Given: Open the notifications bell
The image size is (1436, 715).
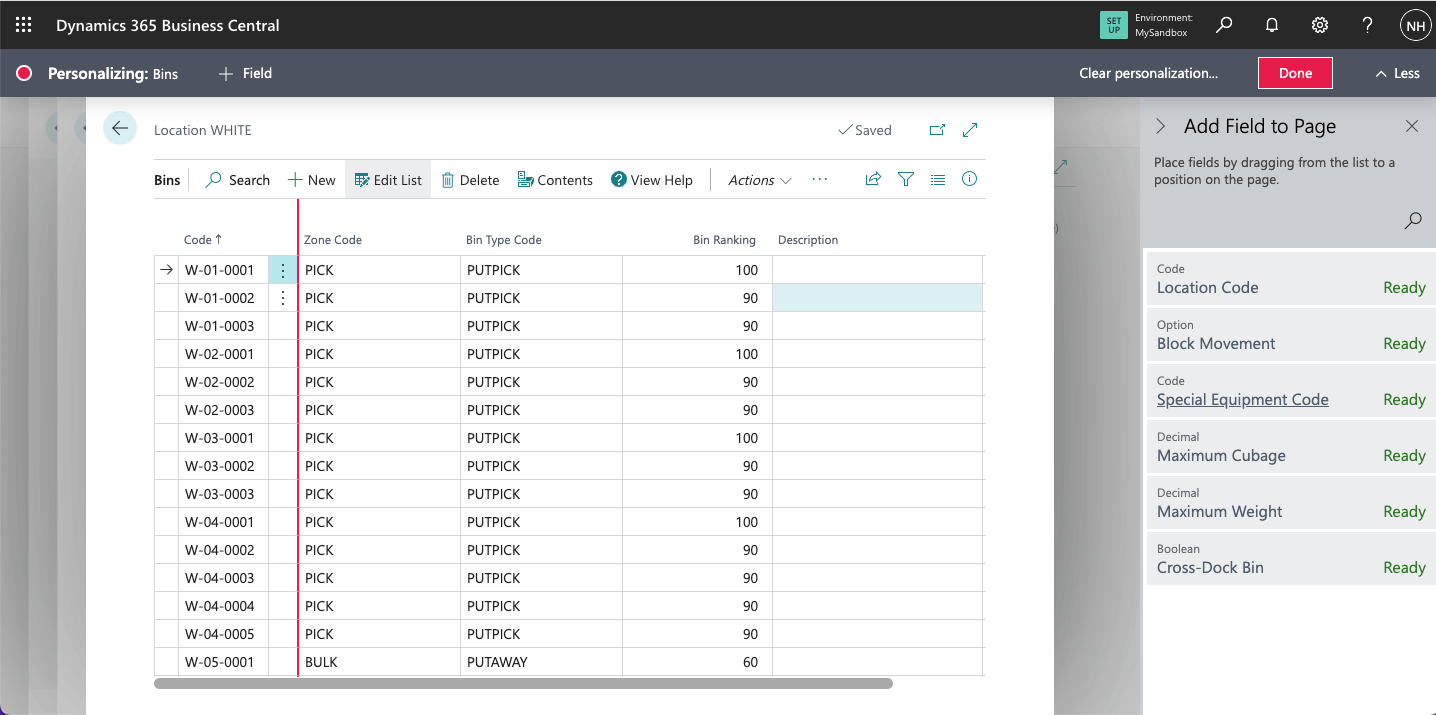Looking at the screenshot, I should coord(1272,25).
